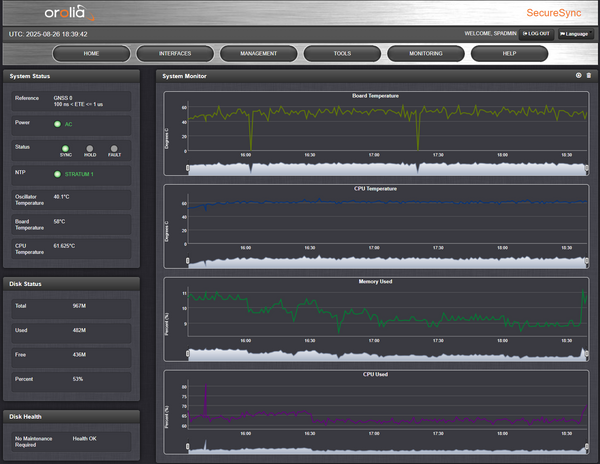Open the Language dropdown

[576, 34]
